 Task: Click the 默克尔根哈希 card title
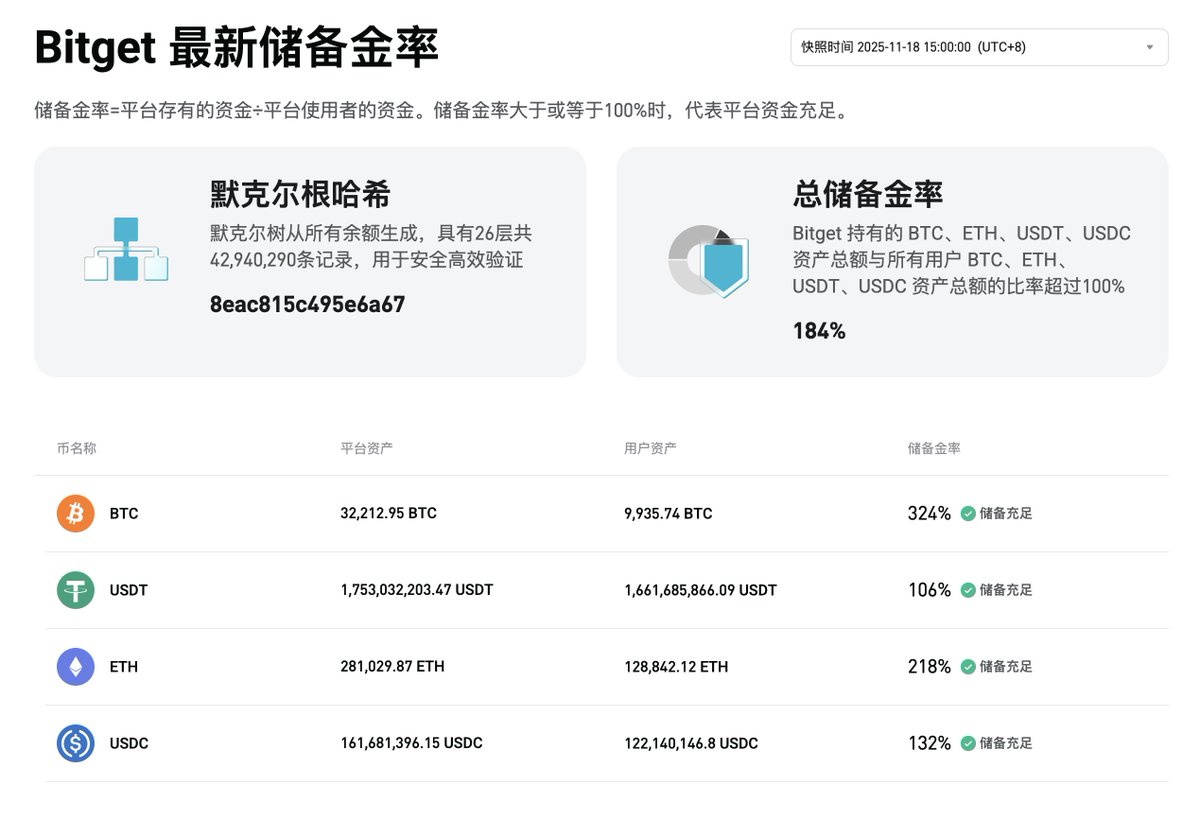[300, 194]
